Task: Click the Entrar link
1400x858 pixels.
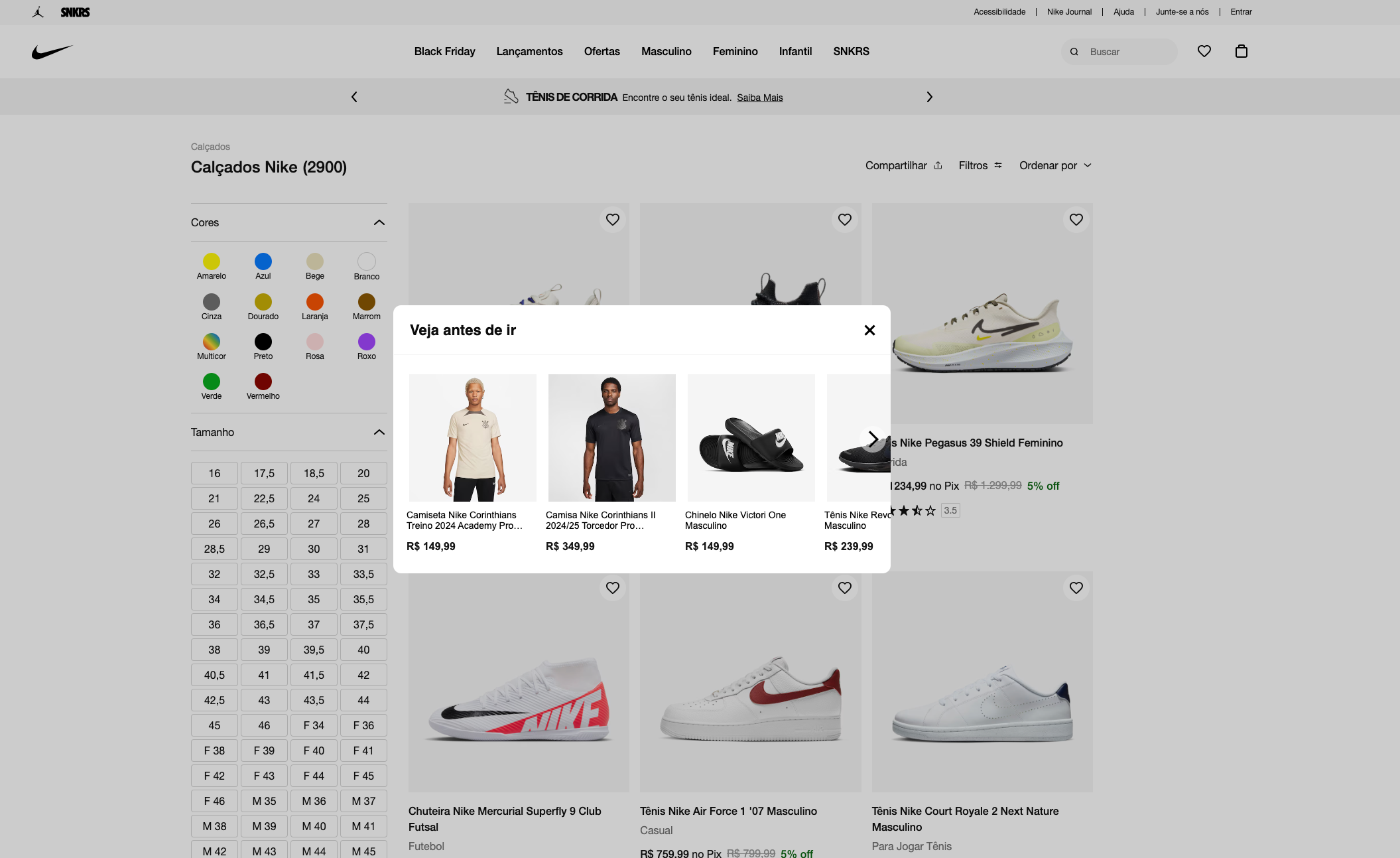Action: (x=1241, y=12)
